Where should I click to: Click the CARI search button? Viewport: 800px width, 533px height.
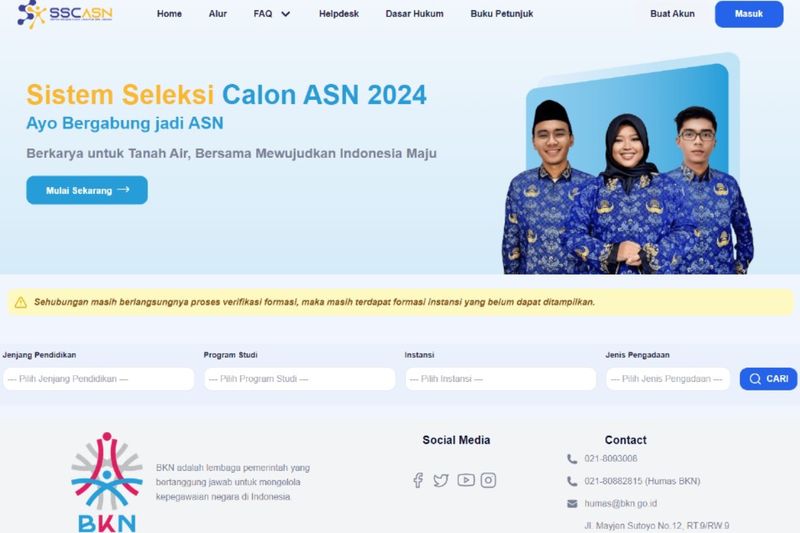[768, 379]
